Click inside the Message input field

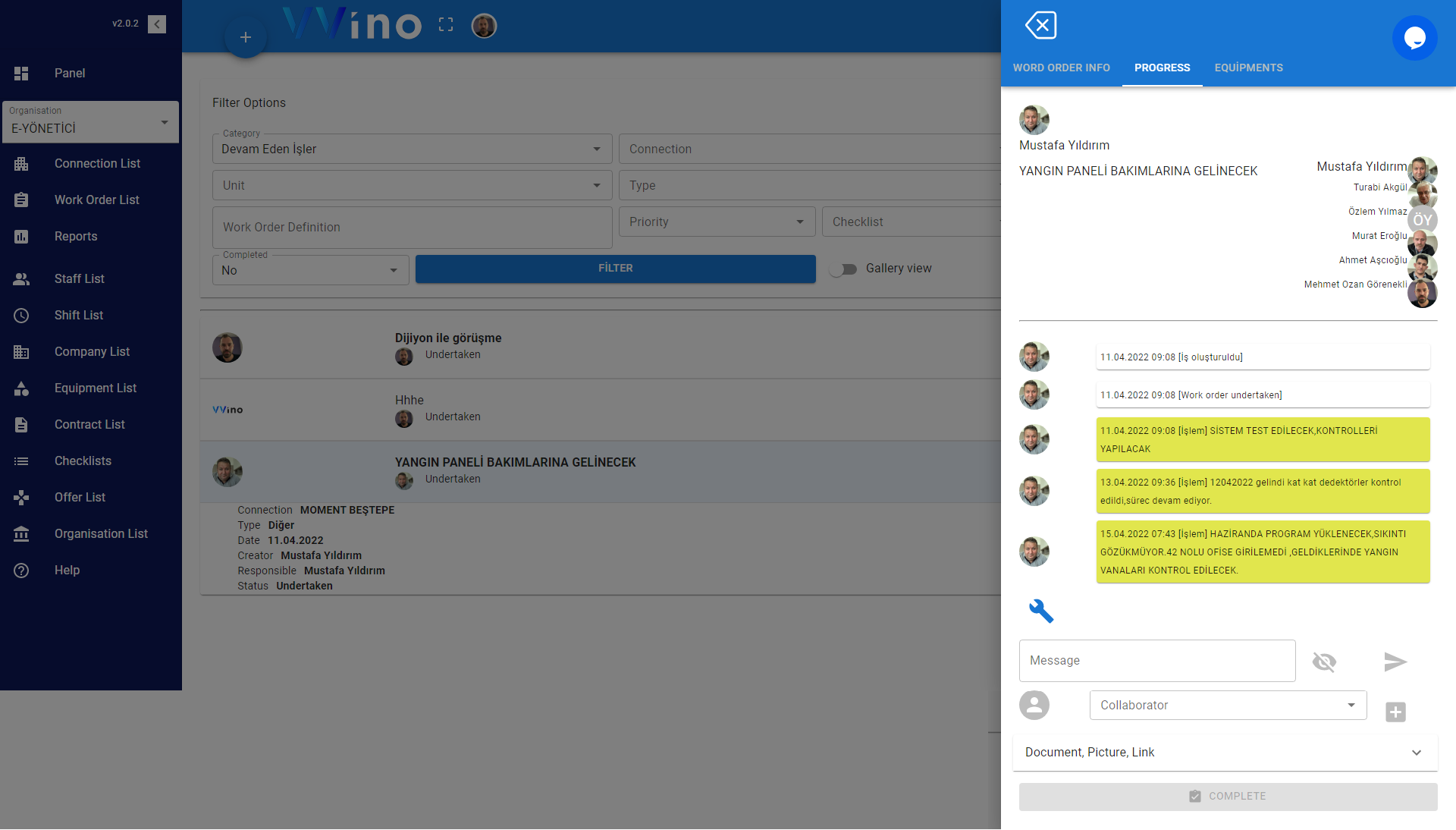click(1156, 660)
